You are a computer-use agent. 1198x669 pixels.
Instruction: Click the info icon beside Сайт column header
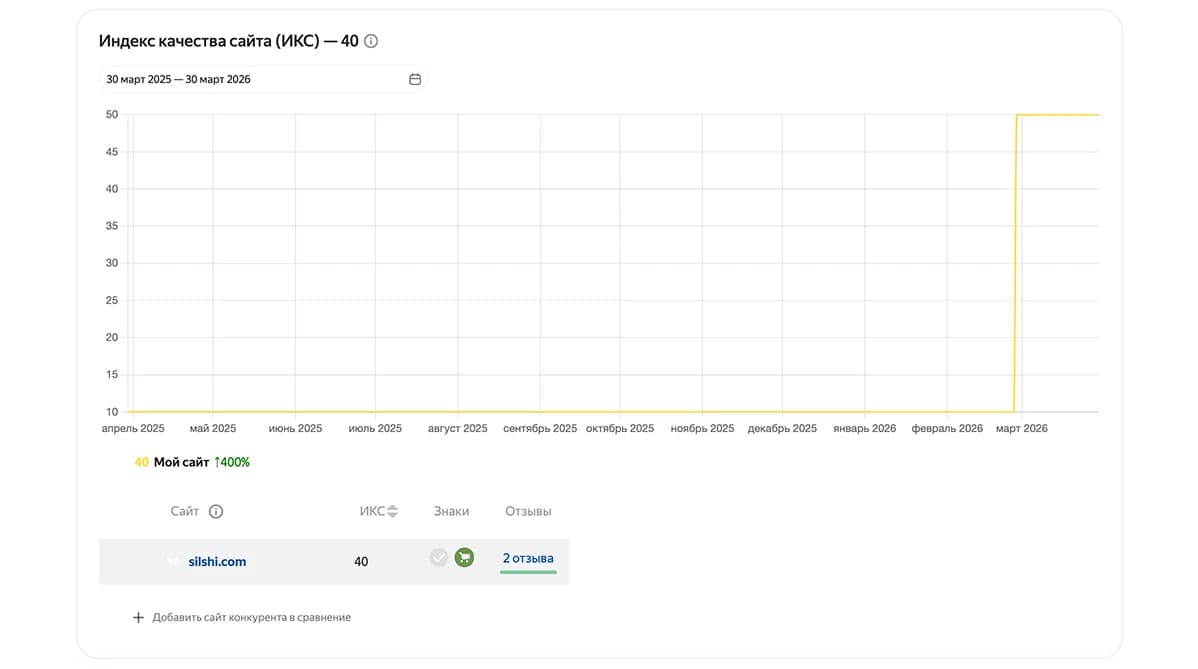pyautogui.click(x=216, y=512)
